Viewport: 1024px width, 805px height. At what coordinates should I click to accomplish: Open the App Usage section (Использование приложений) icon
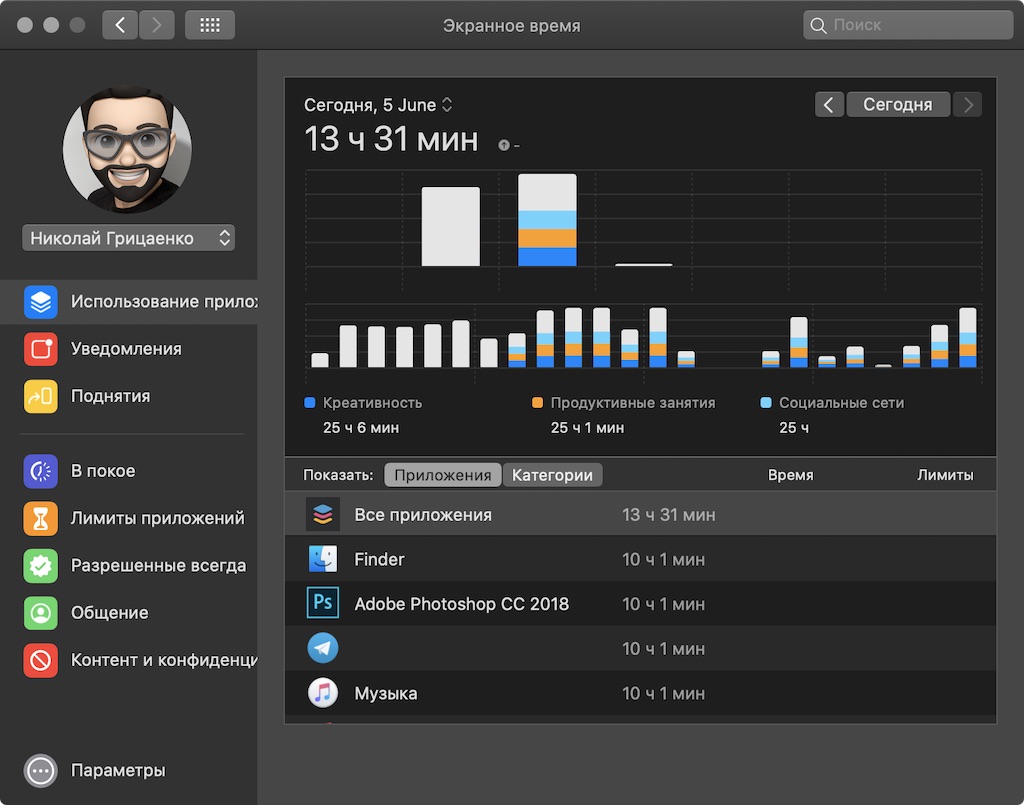[40, 302]
